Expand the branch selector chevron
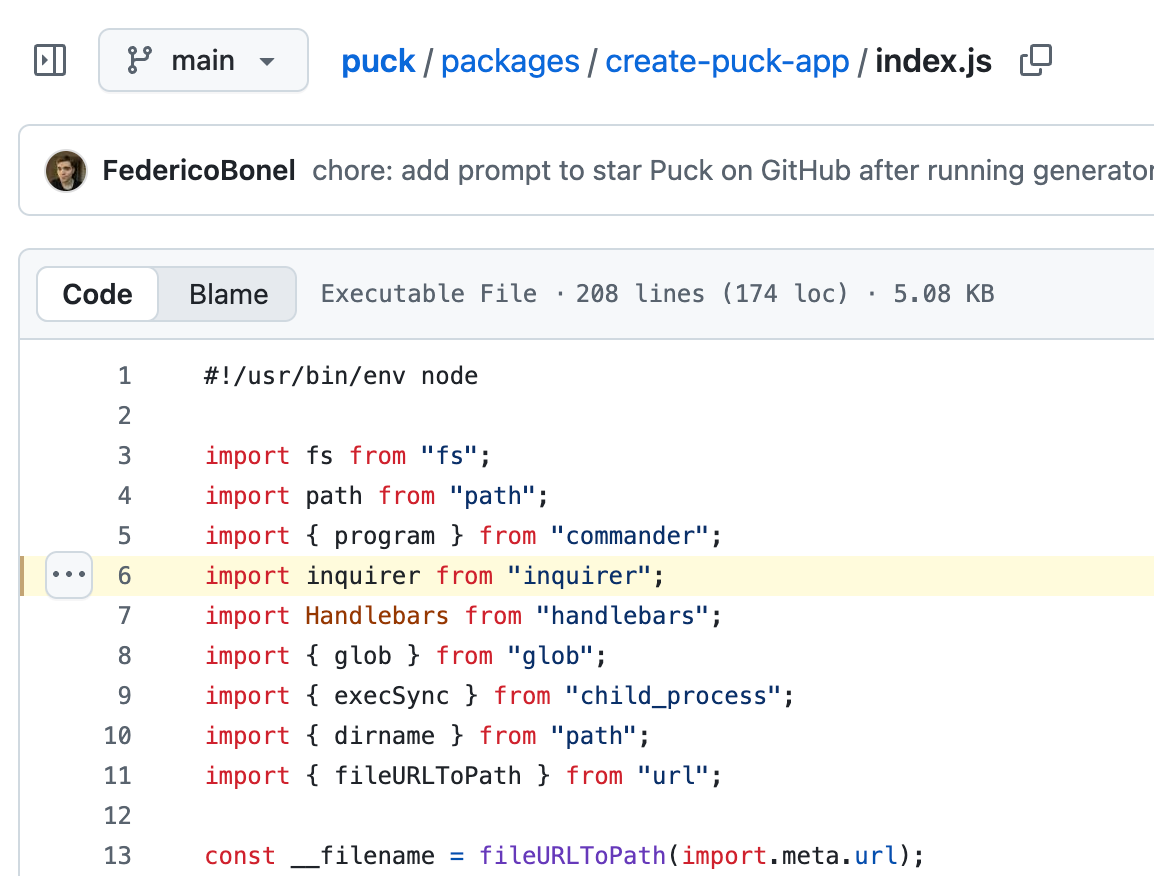Screen dimensions: 1154x876 [x=267, y=60]
